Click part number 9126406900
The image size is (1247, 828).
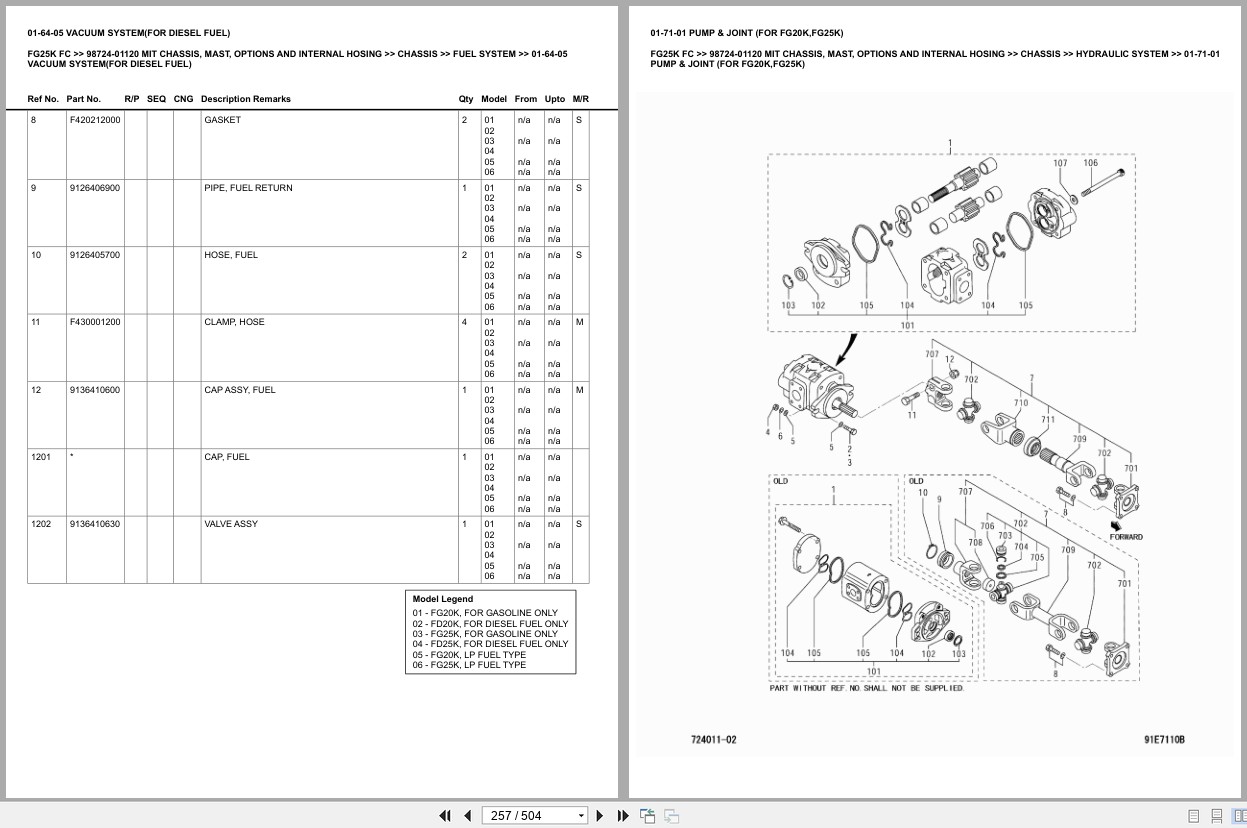click(x=95, y=188)
